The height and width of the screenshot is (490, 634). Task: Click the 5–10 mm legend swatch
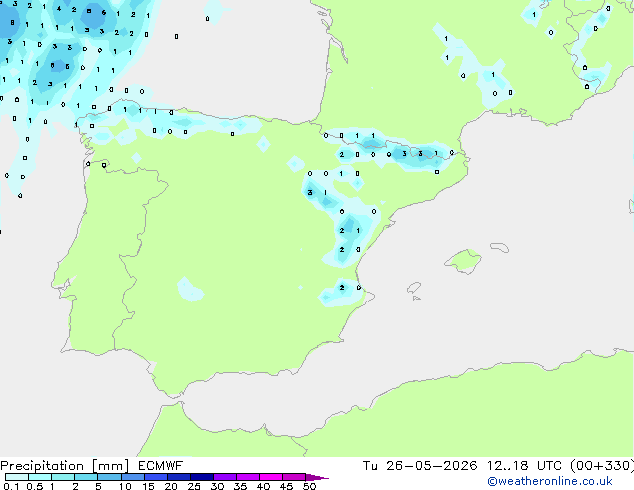pos(109,477)
